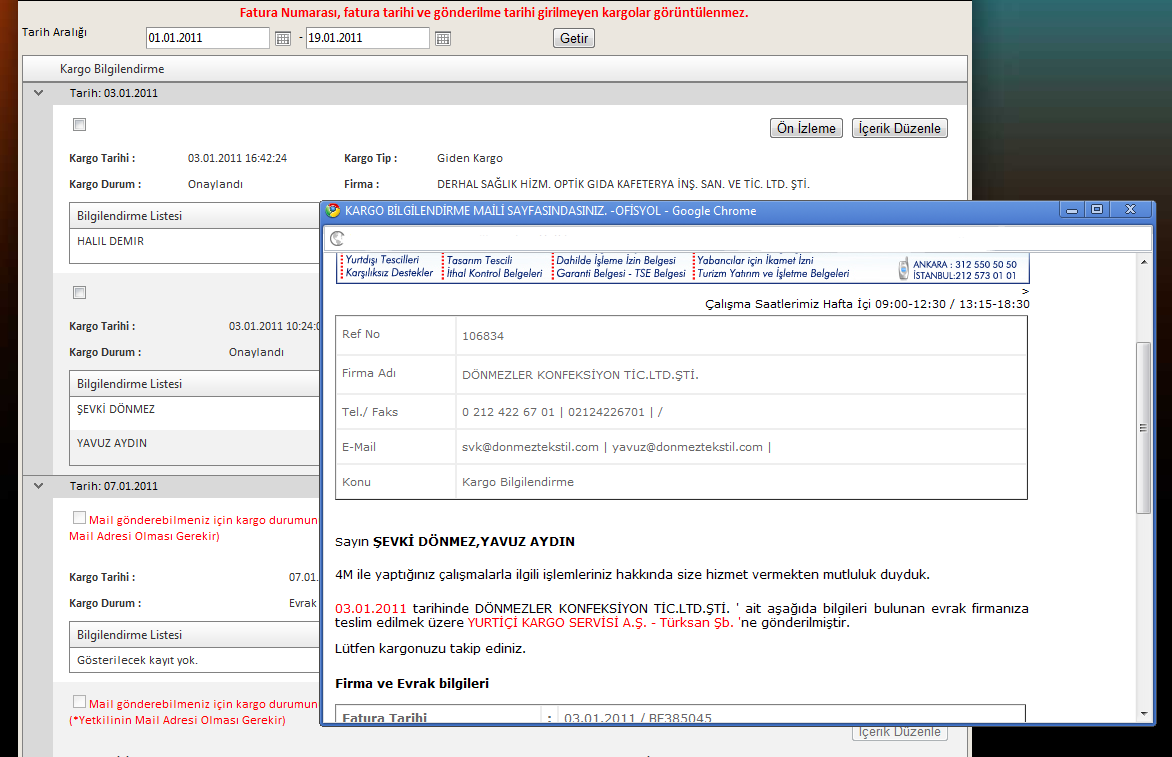Image resolution: width=1172 pixels, height=757 pixels.
Task: Minimize the Kargo Bilgilendirme popup window
Action: (x=1071, y=210)
